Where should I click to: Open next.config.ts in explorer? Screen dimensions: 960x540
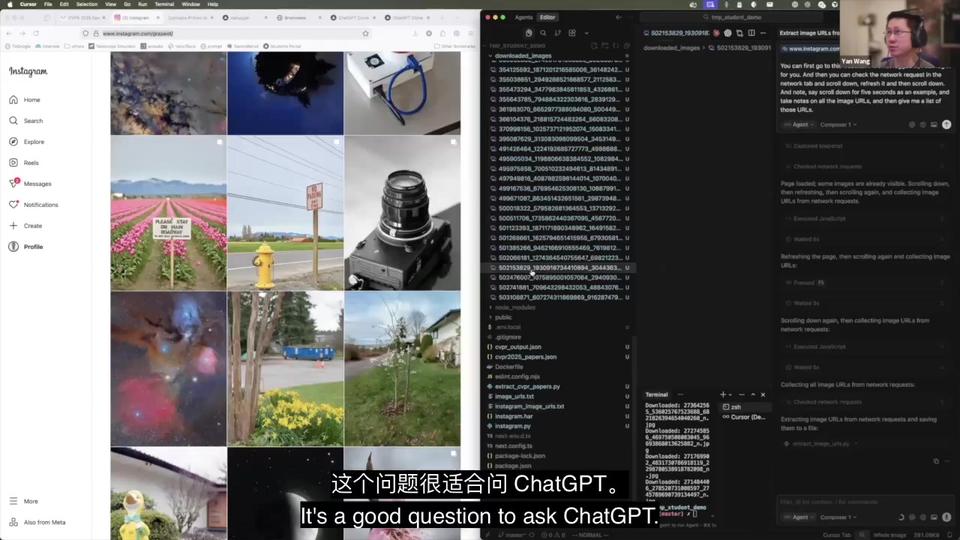513,446
